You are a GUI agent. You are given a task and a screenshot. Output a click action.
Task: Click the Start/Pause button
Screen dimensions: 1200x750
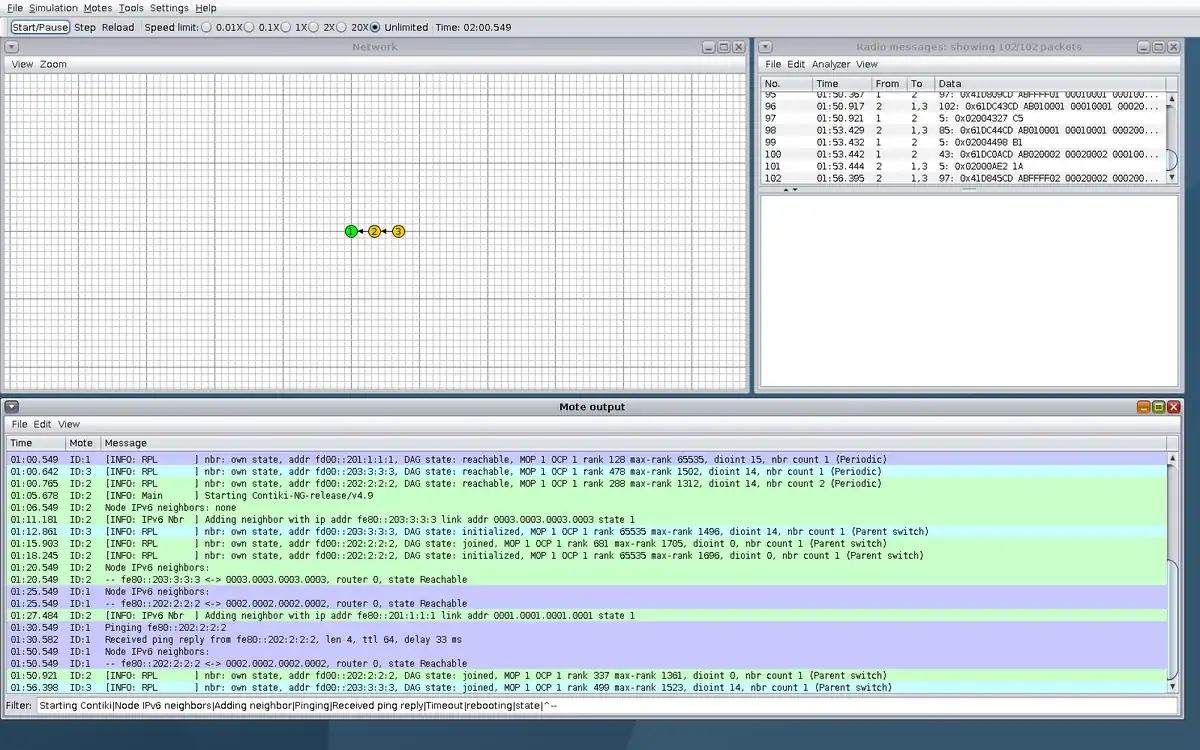point(40,27)
